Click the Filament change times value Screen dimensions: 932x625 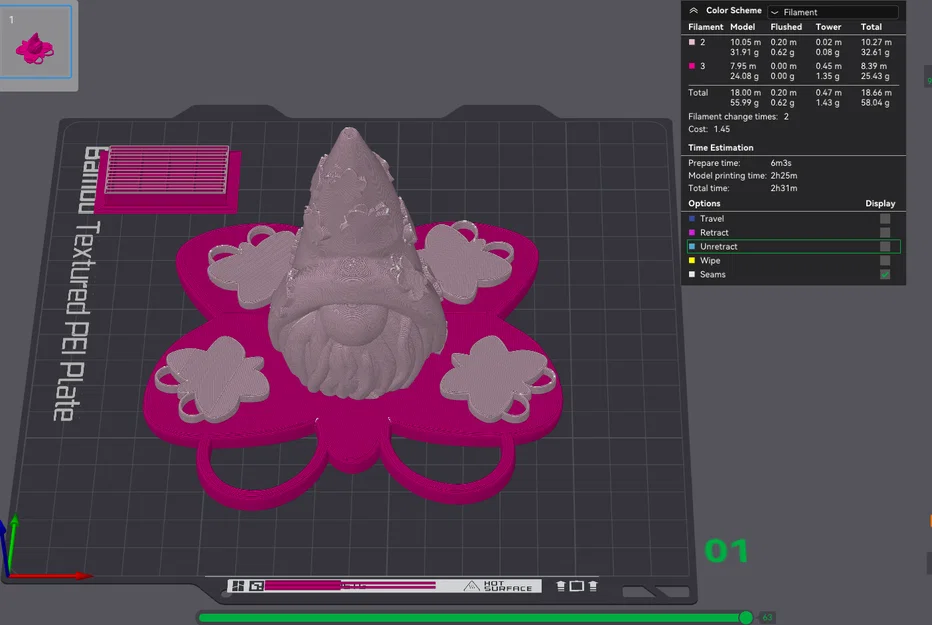786,116
